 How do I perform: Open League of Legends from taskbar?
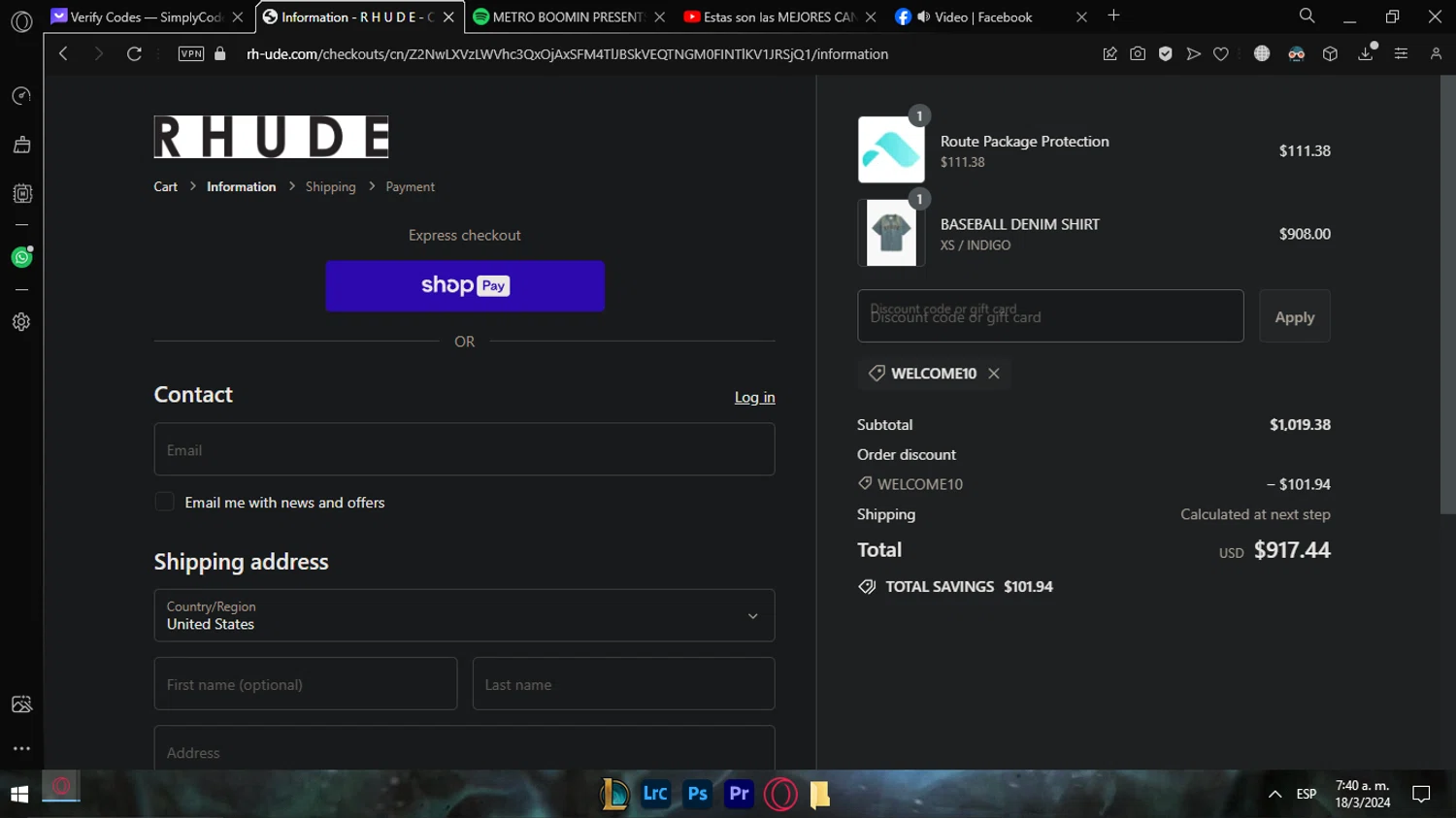pyautogui.click(x=613, y=795)
